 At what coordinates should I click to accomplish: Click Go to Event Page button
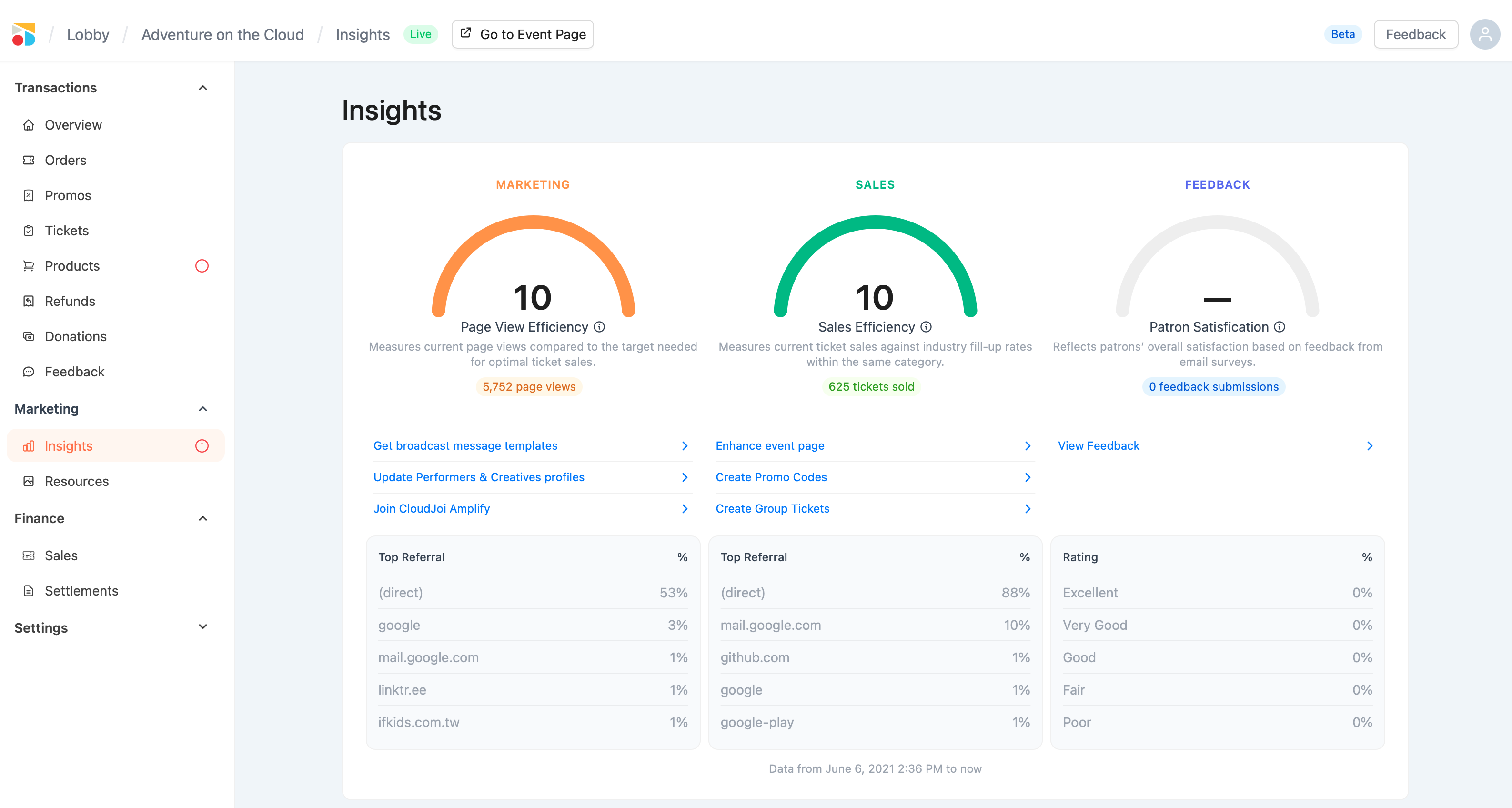pos(523,34)
